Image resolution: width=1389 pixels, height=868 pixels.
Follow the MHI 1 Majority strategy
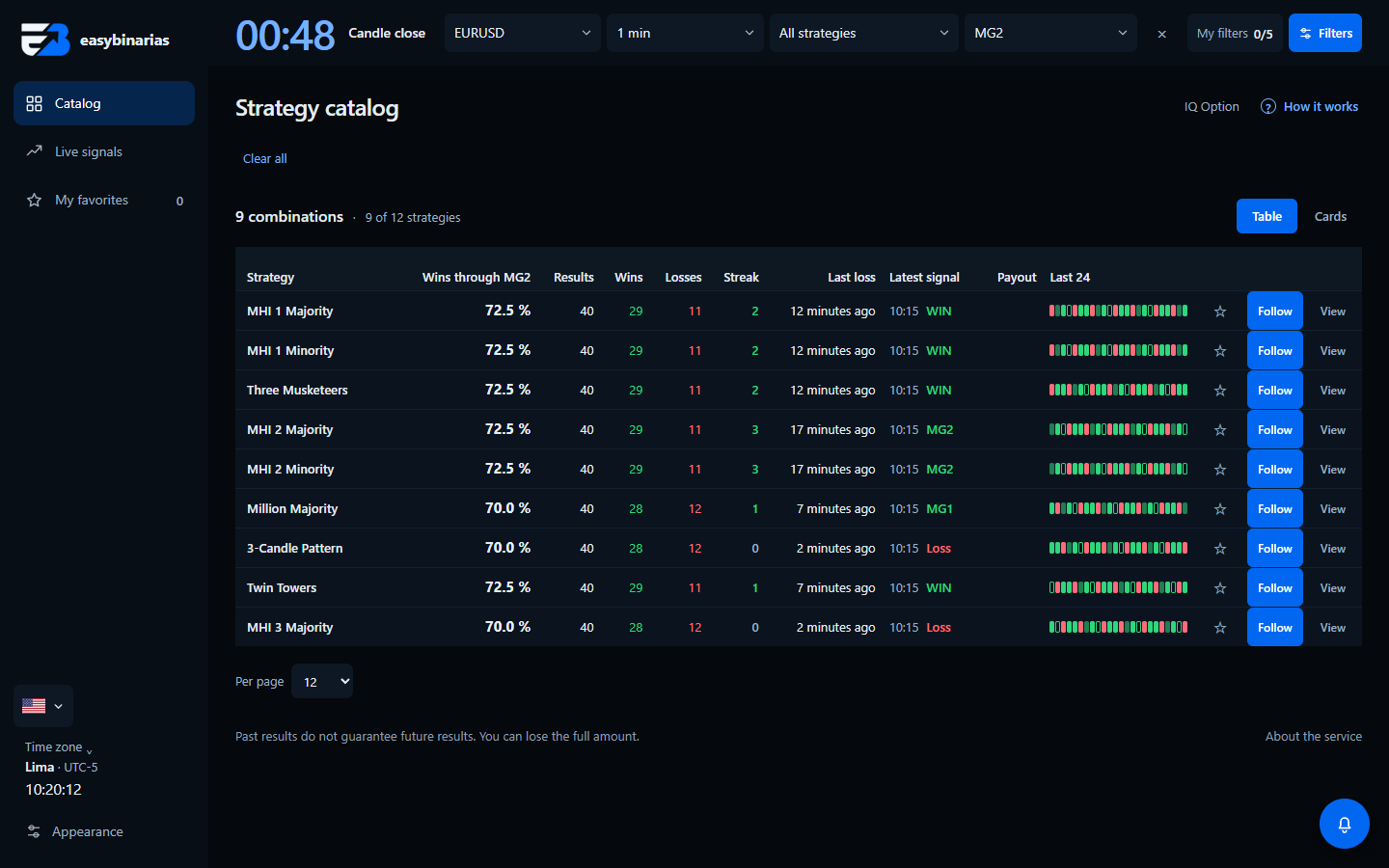coord(1275,311)
